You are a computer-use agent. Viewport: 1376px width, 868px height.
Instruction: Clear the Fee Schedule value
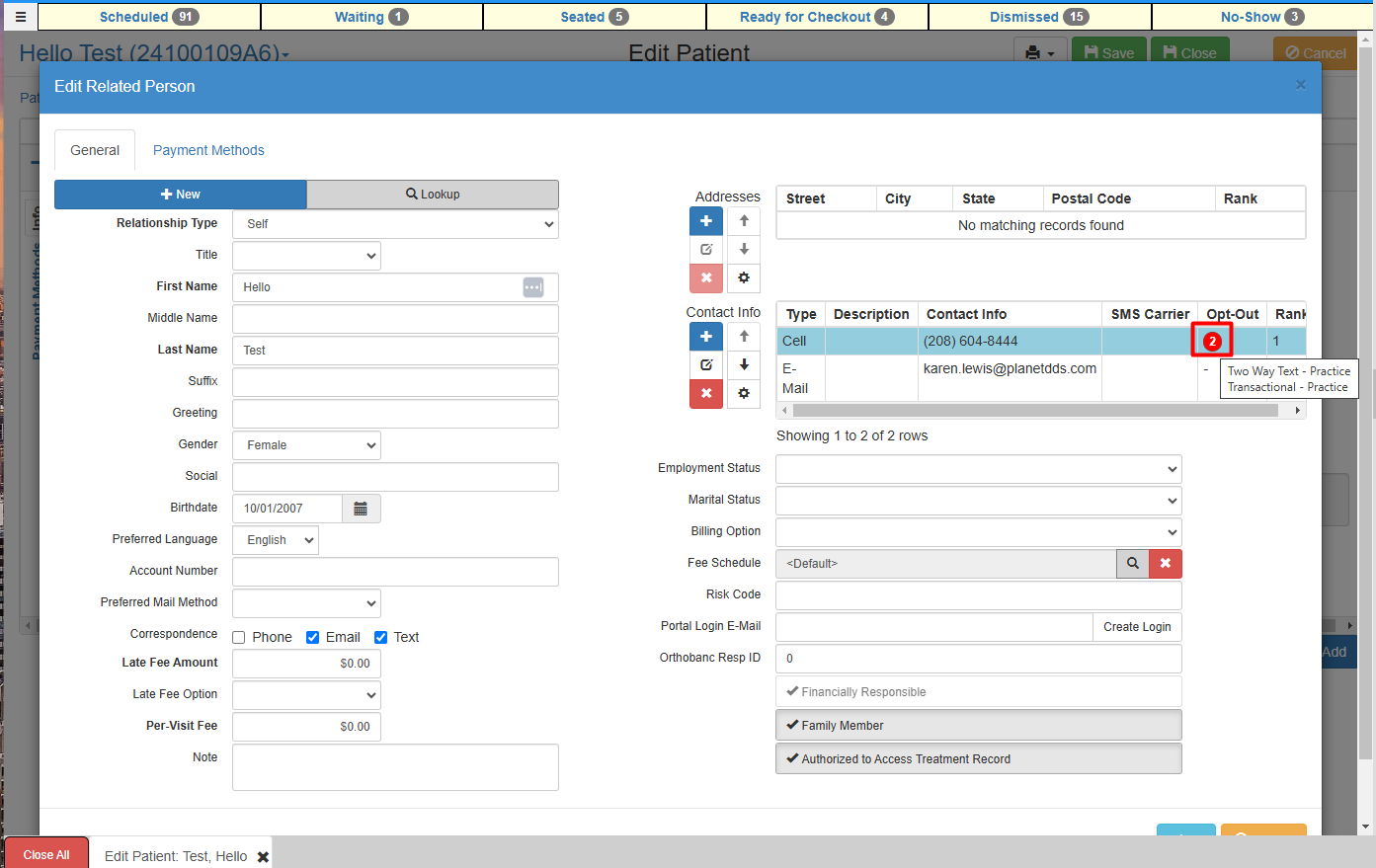1166,563
